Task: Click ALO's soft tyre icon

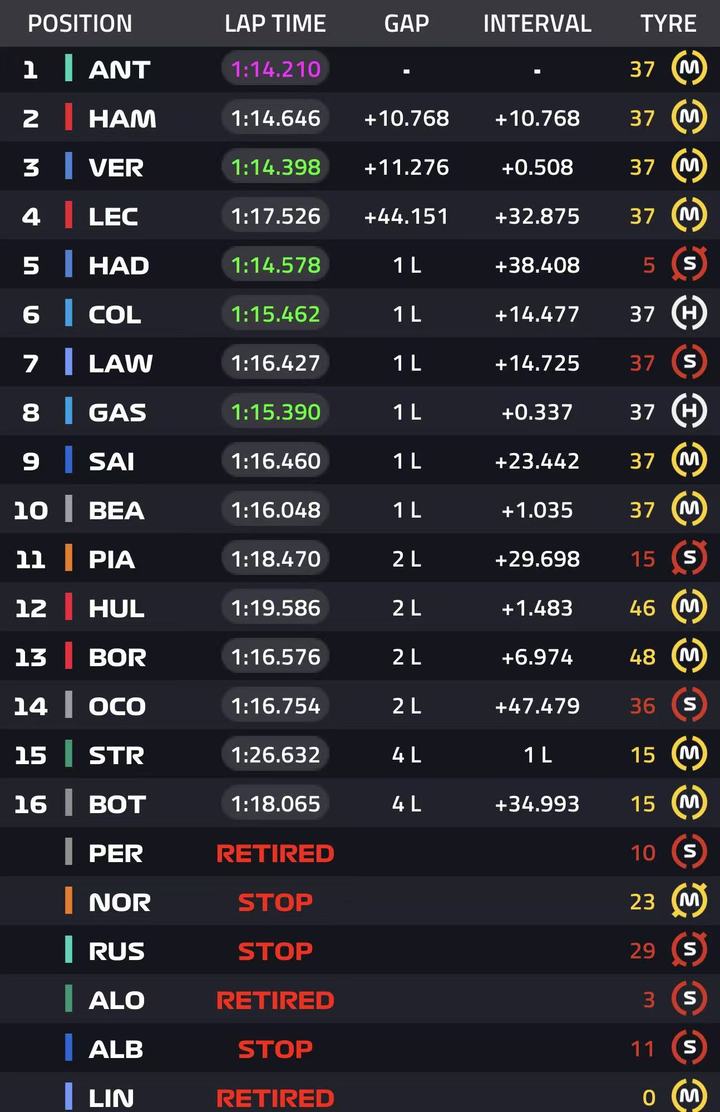Action: tap(689, 999)
